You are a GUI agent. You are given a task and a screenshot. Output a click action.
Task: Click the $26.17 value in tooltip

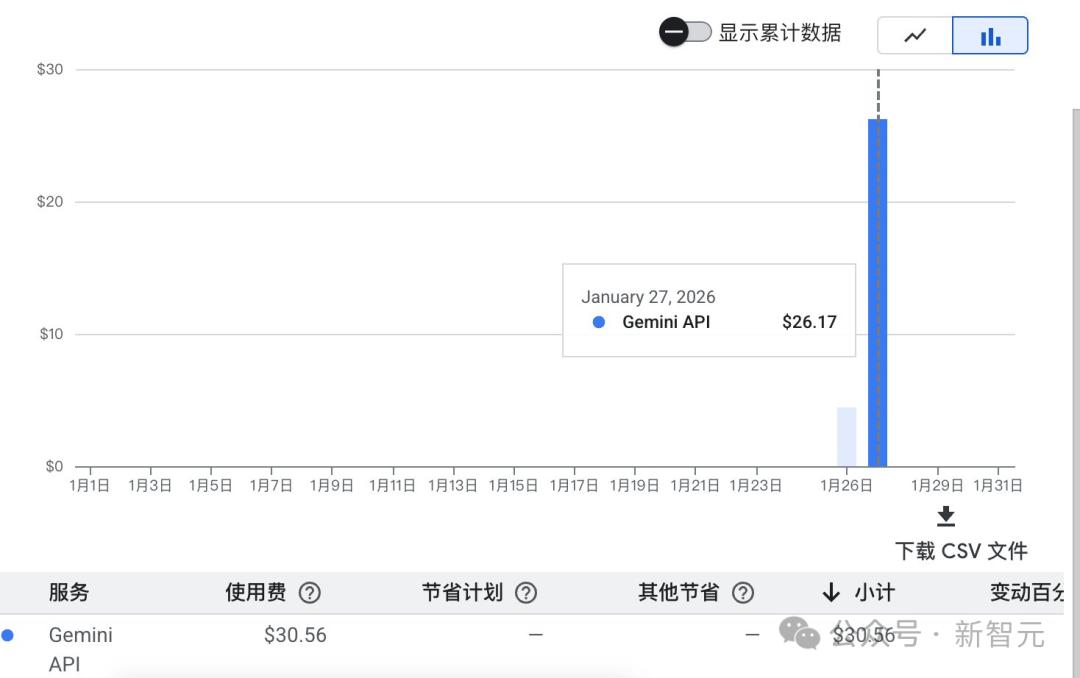click(x=809, y=322)
